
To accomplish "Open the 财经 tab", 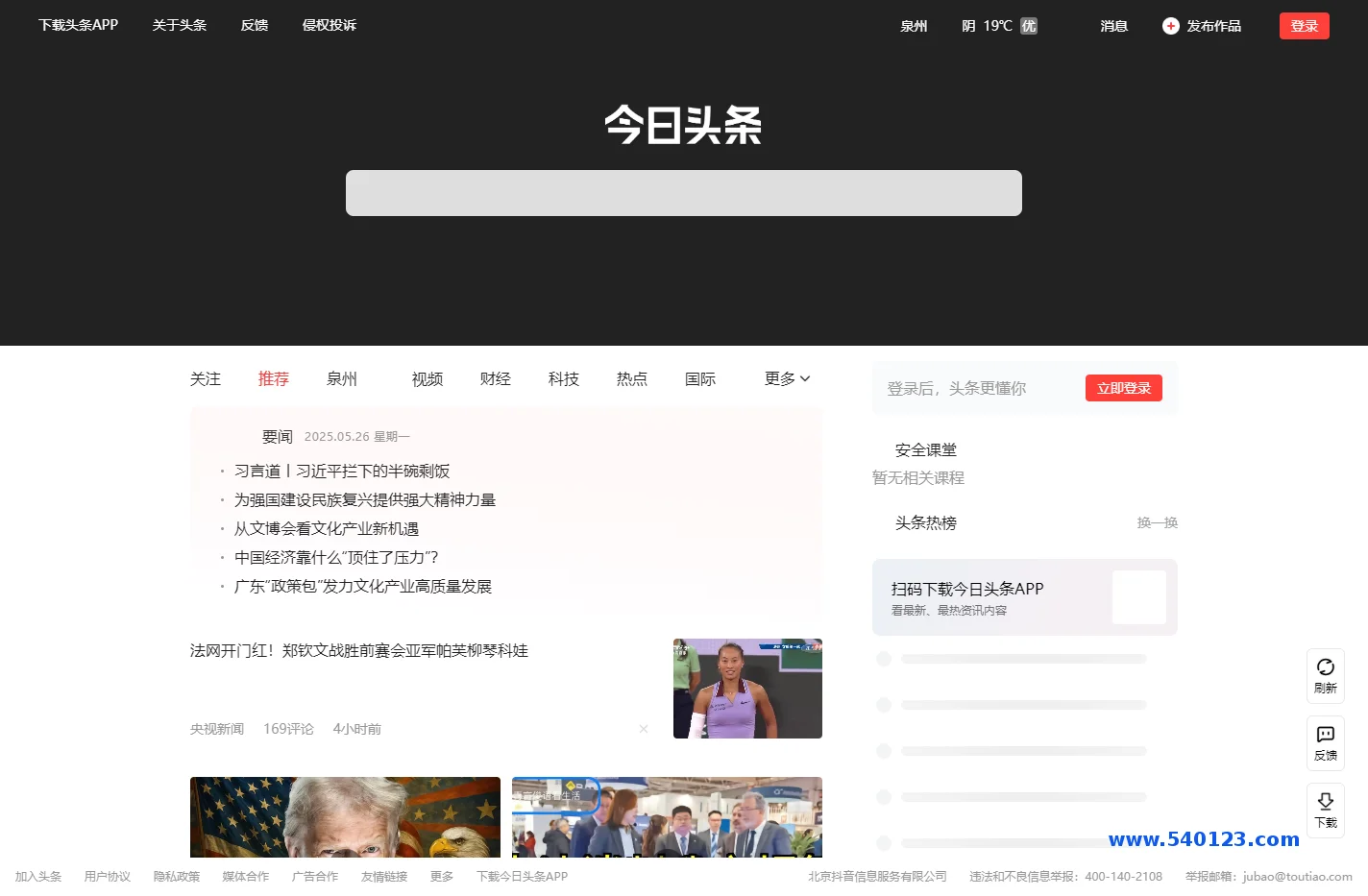I will [496, 379].
